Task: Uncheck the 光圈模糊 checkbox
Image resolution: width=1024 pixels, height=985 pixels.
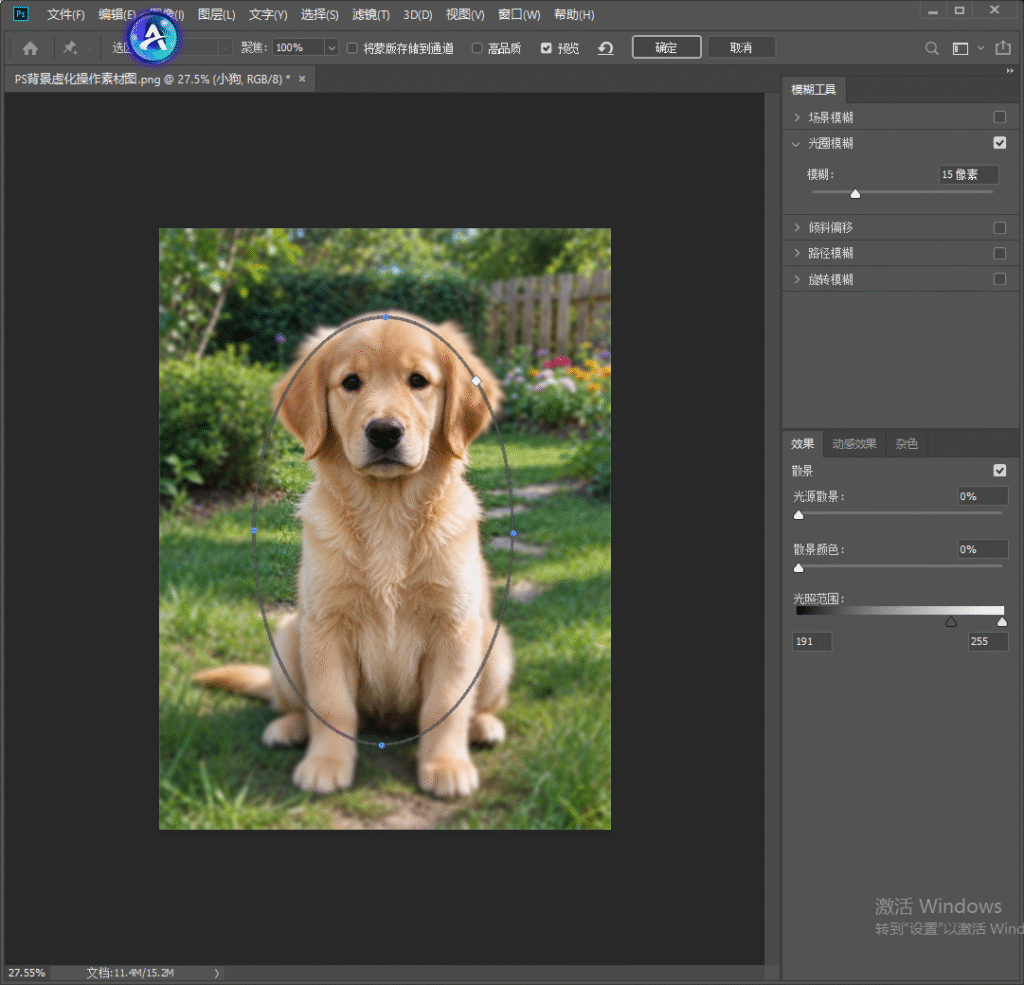Action: (x=999, y=143)
